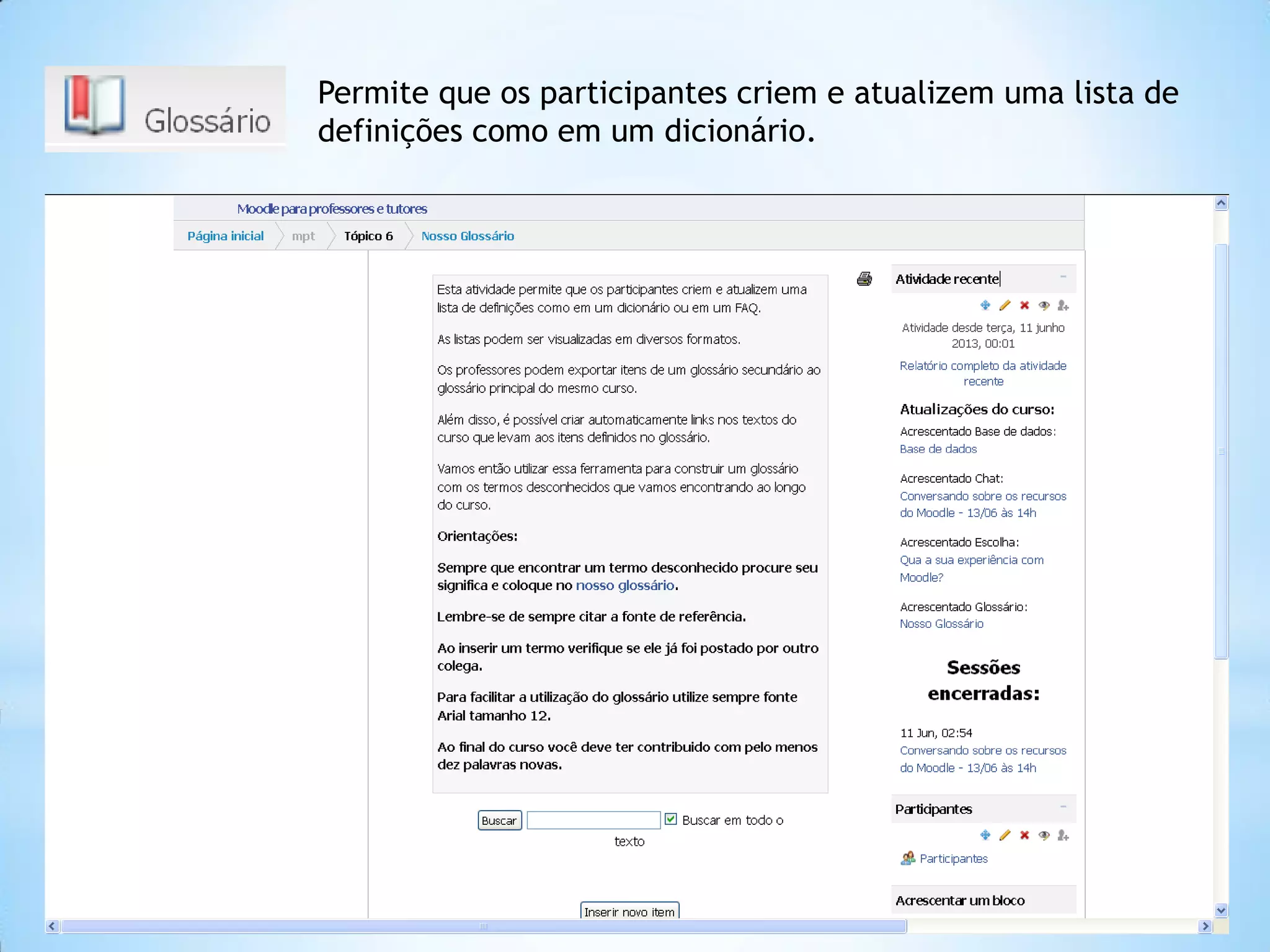Click pencil edit icon in Atividade recente block
Image resolution: width=1270 pixels, height=952 pixels.
[1005, 305]
